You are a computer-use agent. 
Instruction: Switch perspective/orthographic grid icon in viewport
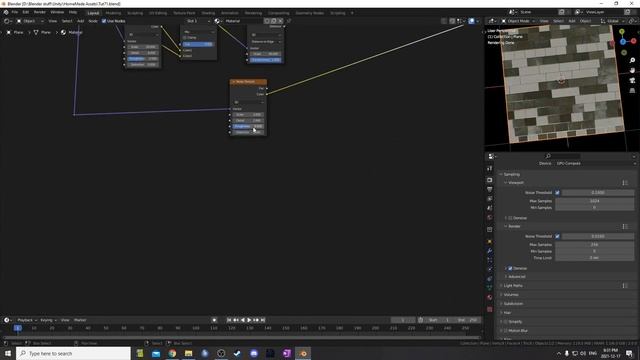pyautogui.click(x=632, y=90)
